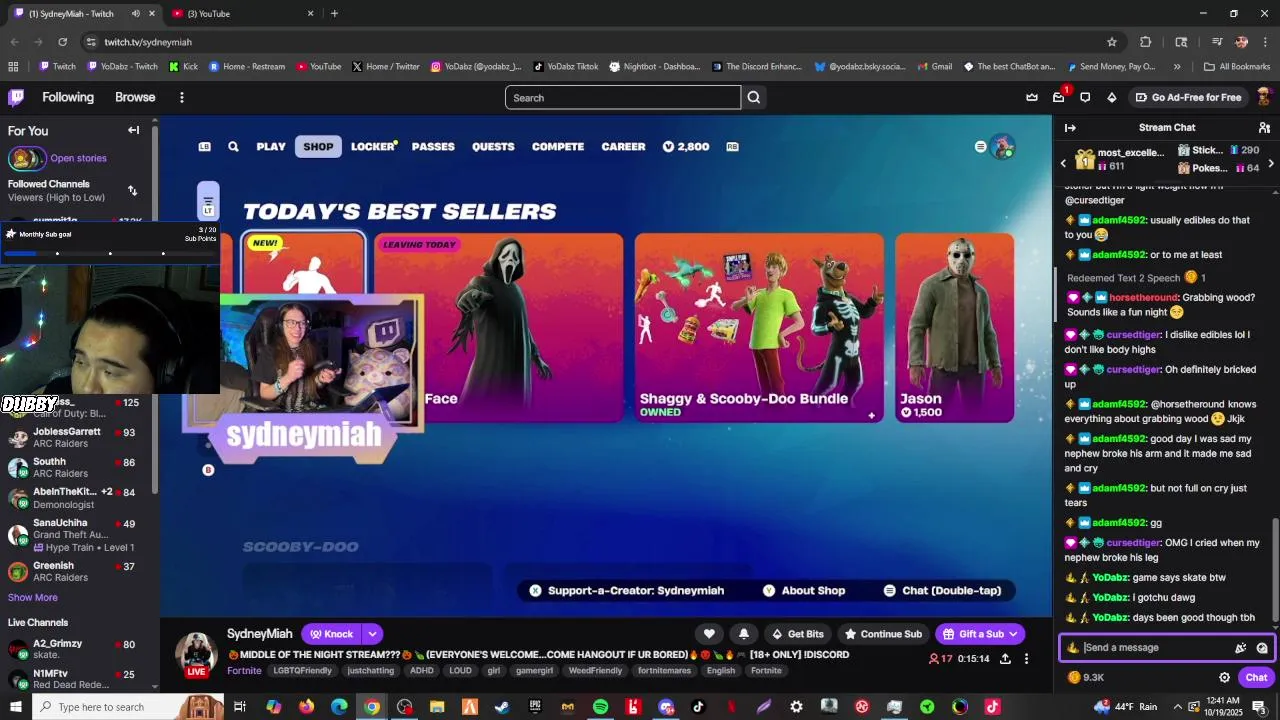
Task: Open JoblessGarrett channel in sidebar
Action: click(x=78, y=438)
